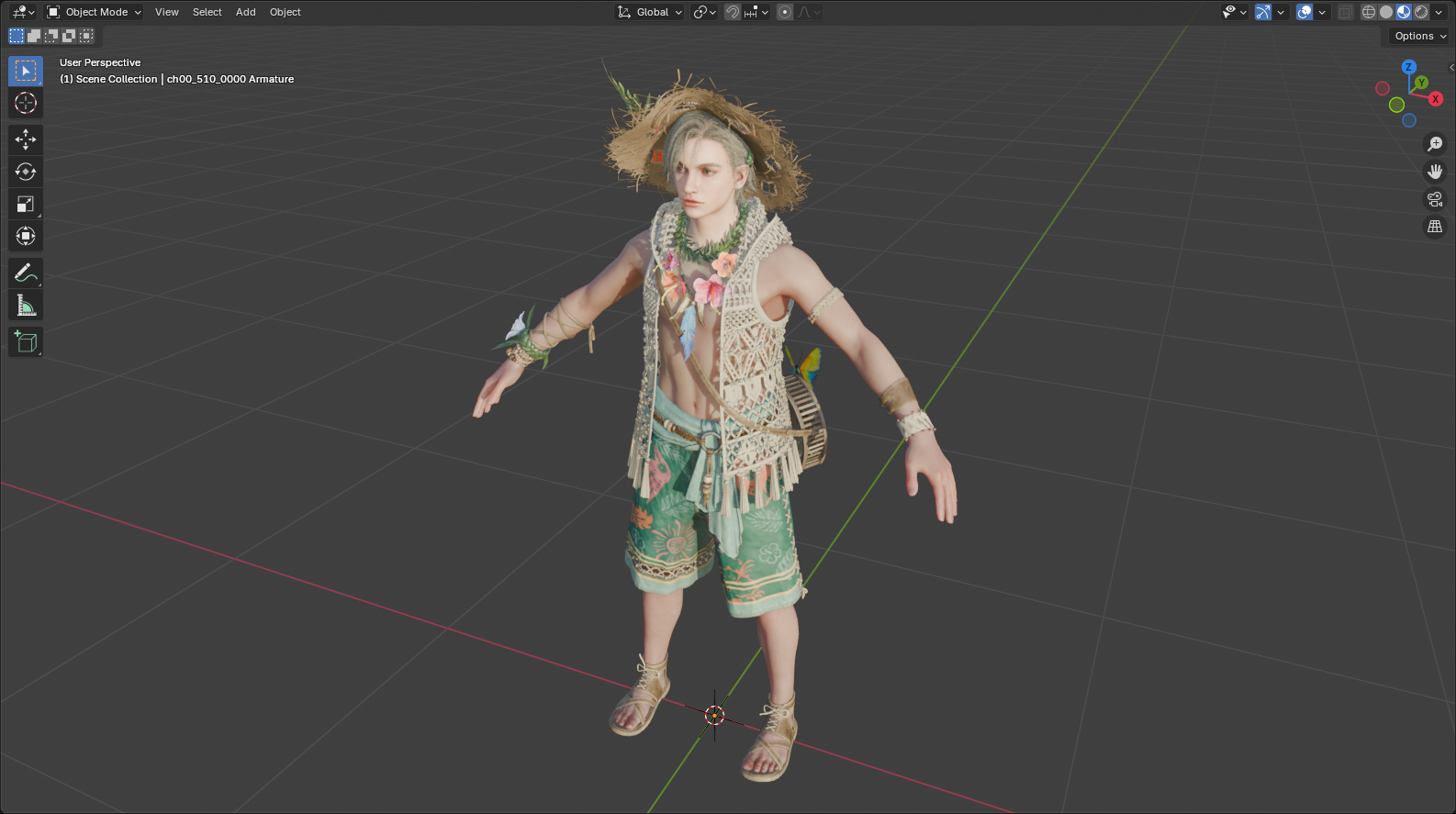Screen dimensions: 1456x814
Task: Open object type visibility dropdown
Action: (1234, 12)
